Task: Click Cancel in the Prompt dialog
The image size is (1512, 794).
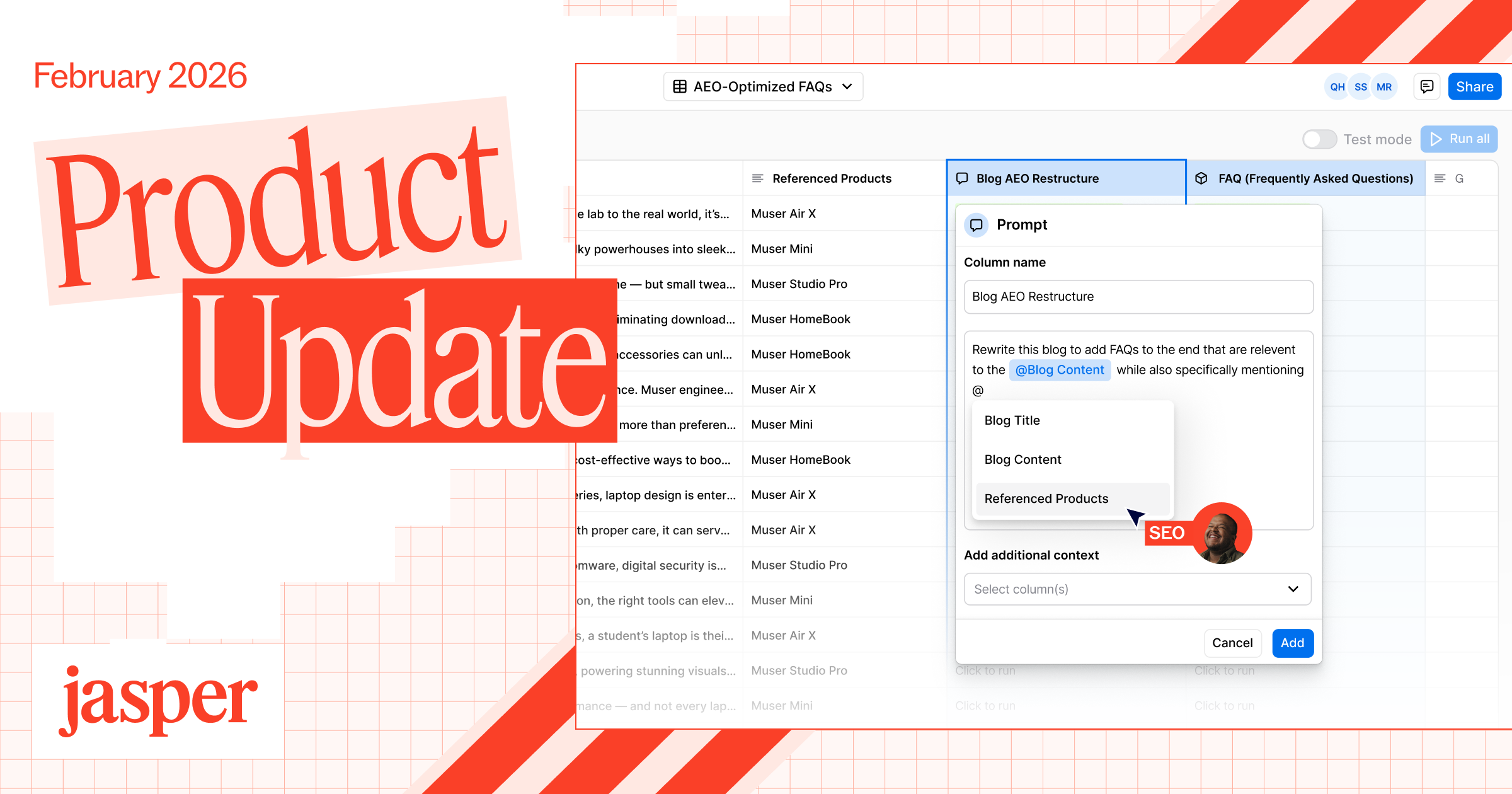Action: (x=1232, y=643)
